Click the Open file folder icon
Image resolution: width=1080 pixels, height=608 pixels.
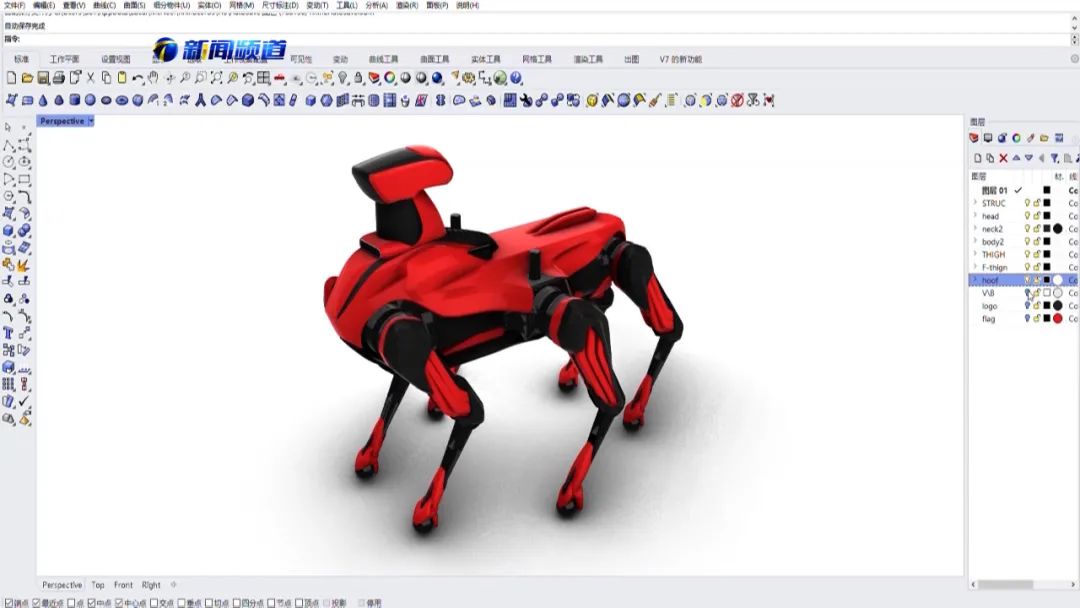click(x=27, y=78)
